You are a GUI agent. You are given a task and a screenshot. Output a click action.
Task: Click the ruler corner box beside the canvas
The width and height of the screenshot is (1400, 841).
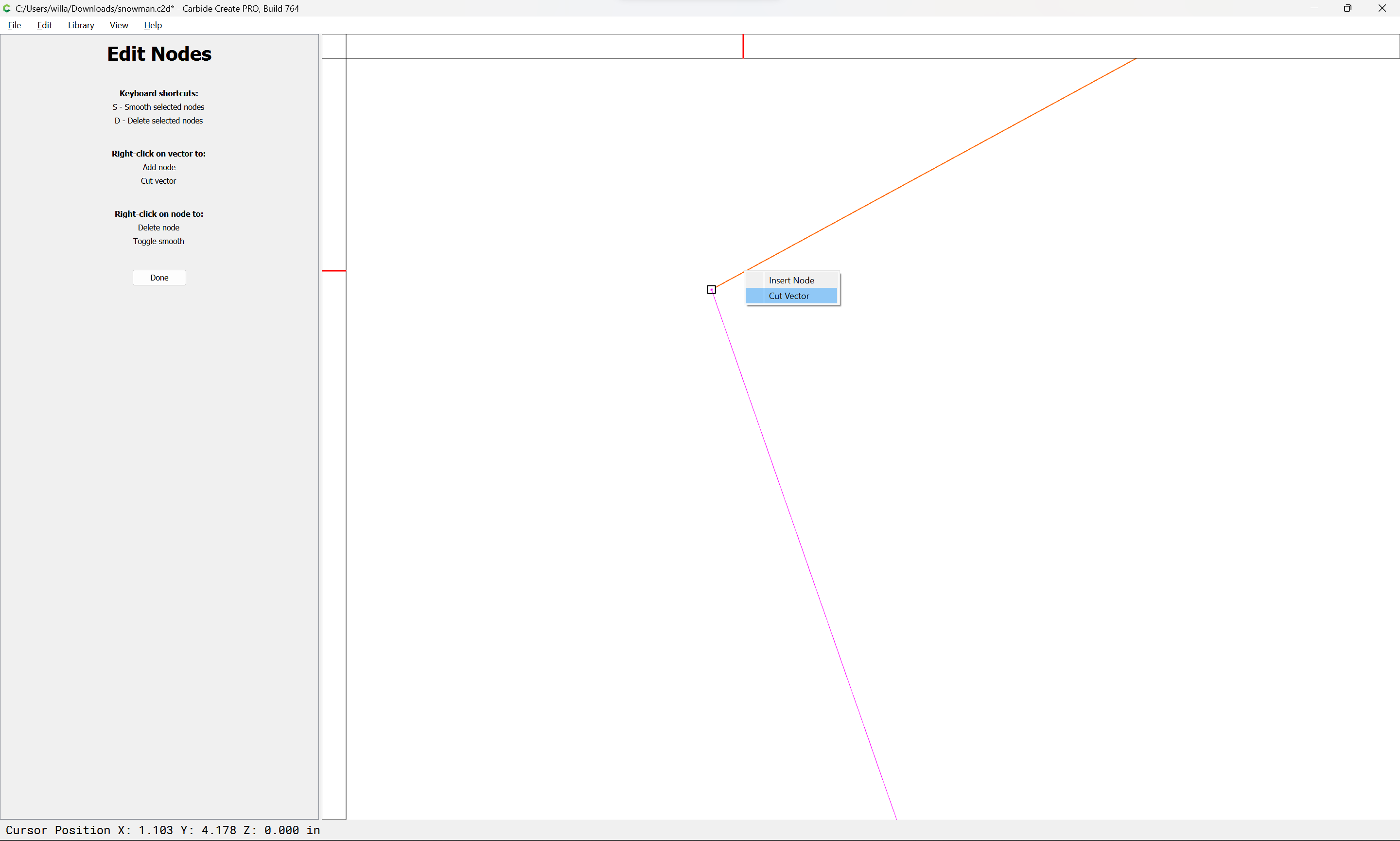tap(333, 46)
